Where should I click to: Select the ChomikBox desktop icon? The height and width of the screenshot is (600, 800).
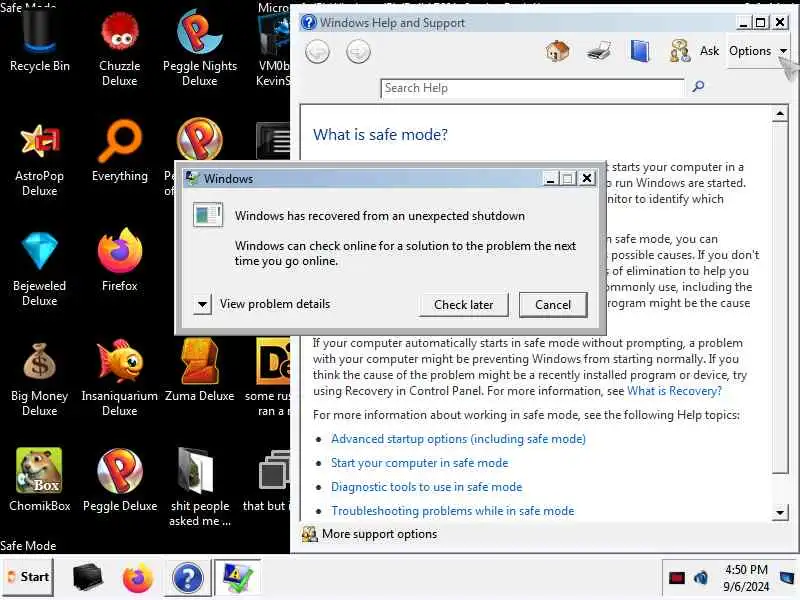point(39,481)
